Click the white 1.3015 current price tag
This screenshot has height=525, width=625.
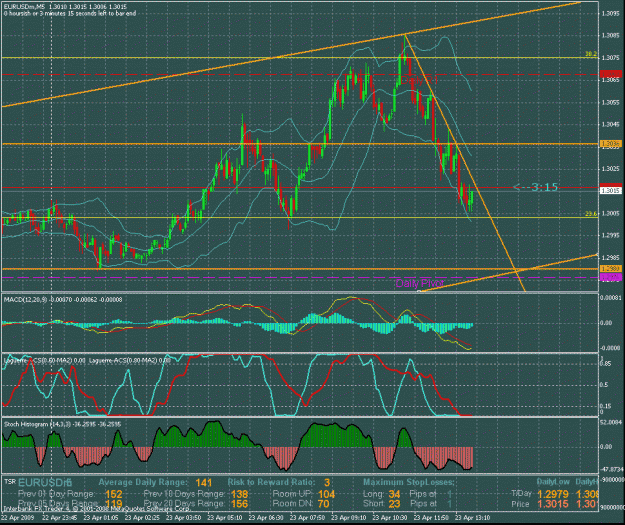(x=611, y=191)
